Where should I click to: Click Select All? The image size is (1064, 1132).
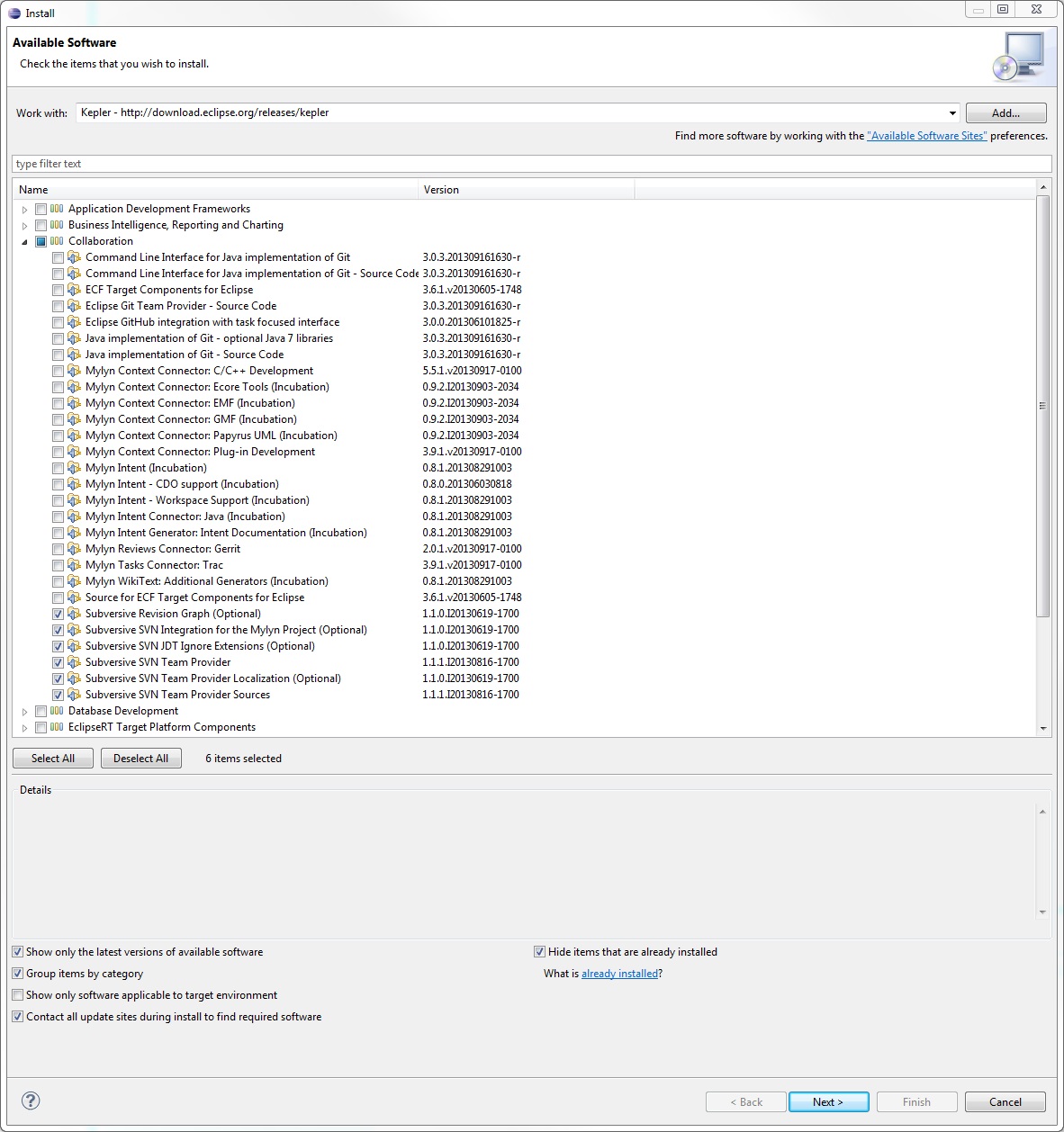click(53, 759)
